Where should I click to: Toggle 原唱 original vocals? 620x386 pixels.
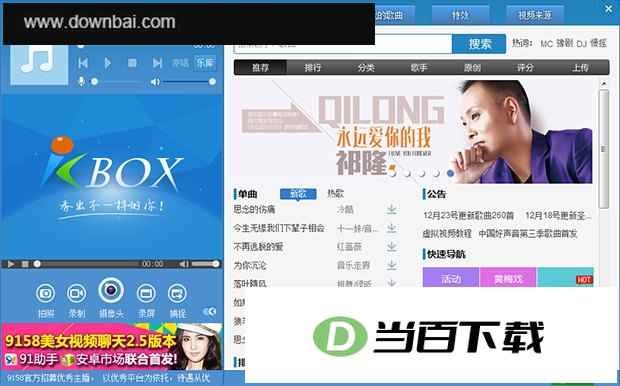click(180, 63)
